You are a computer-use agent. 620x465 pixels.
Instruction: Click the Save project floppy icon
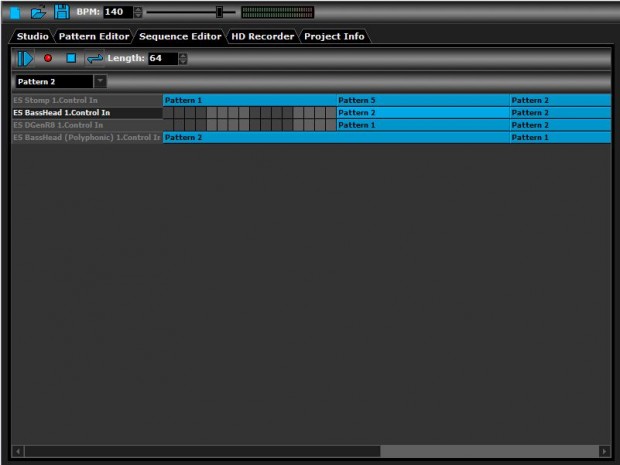pos(61,12)
